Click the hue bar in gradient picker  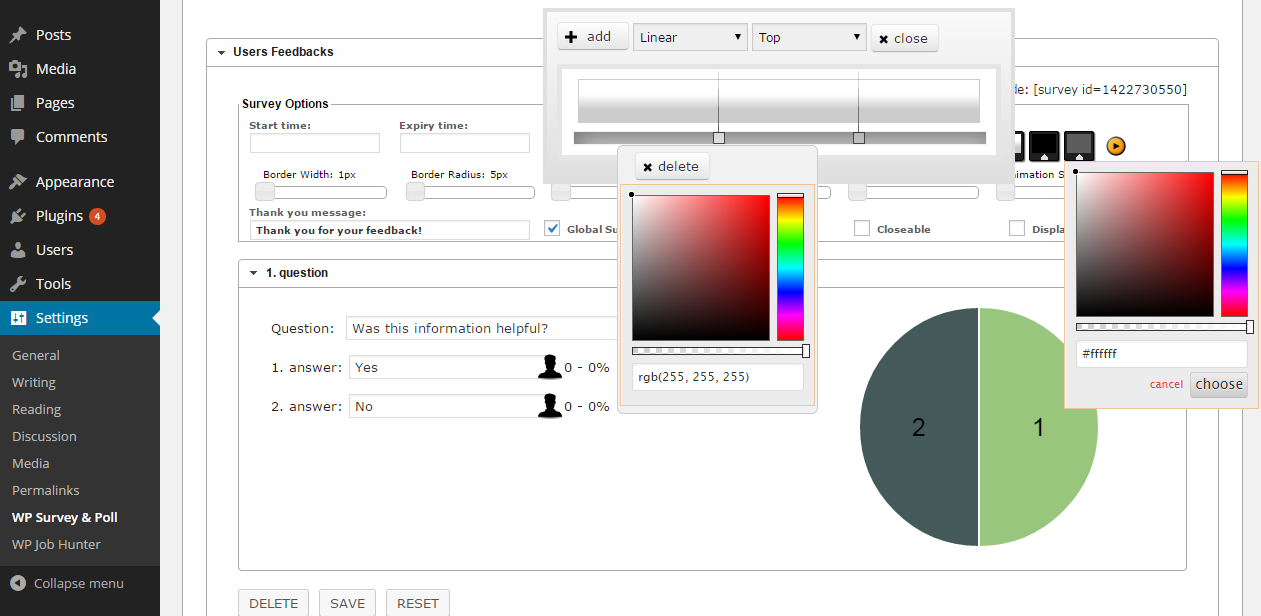[790, 268]
